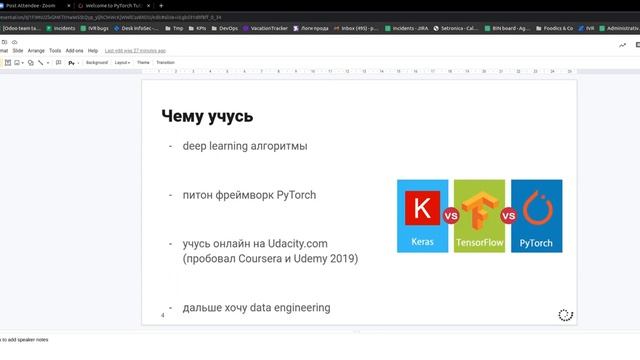
Task: Open the KPIs bookmarks folder
Action: [198, 28]
